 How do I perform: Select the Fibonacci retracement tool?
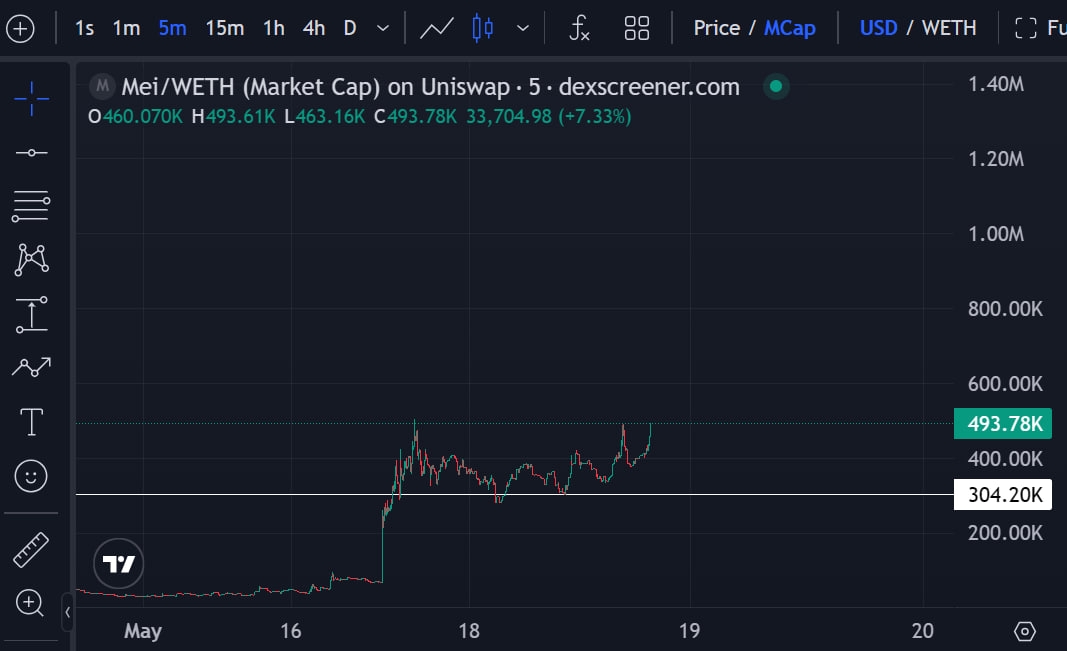click(x=31, y=206)
